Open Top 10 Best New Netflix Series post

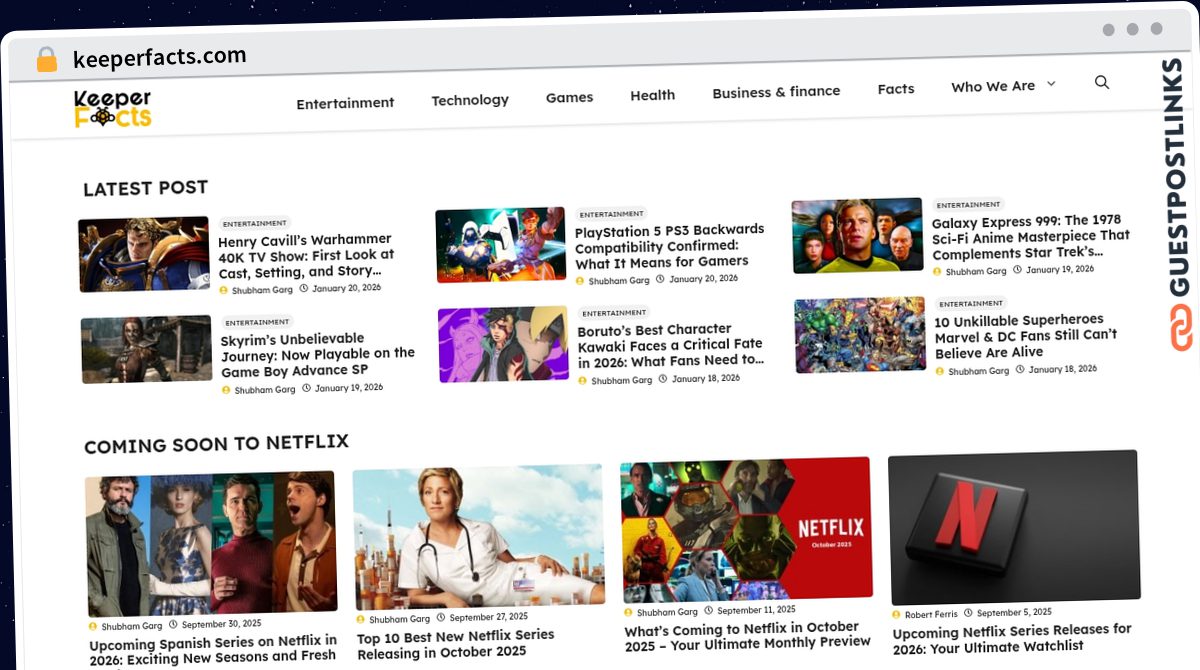(x=455, y=643)
